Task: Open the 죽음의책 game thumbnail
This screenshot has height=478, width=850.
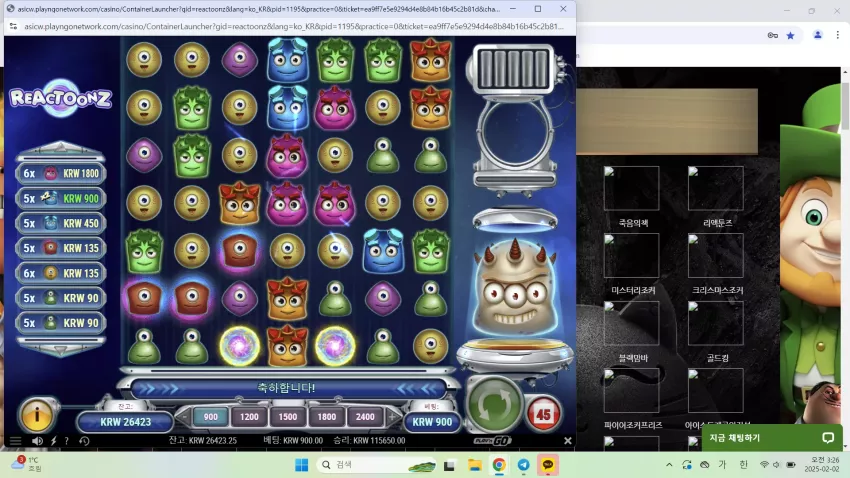Action: [x=632, y=189]
